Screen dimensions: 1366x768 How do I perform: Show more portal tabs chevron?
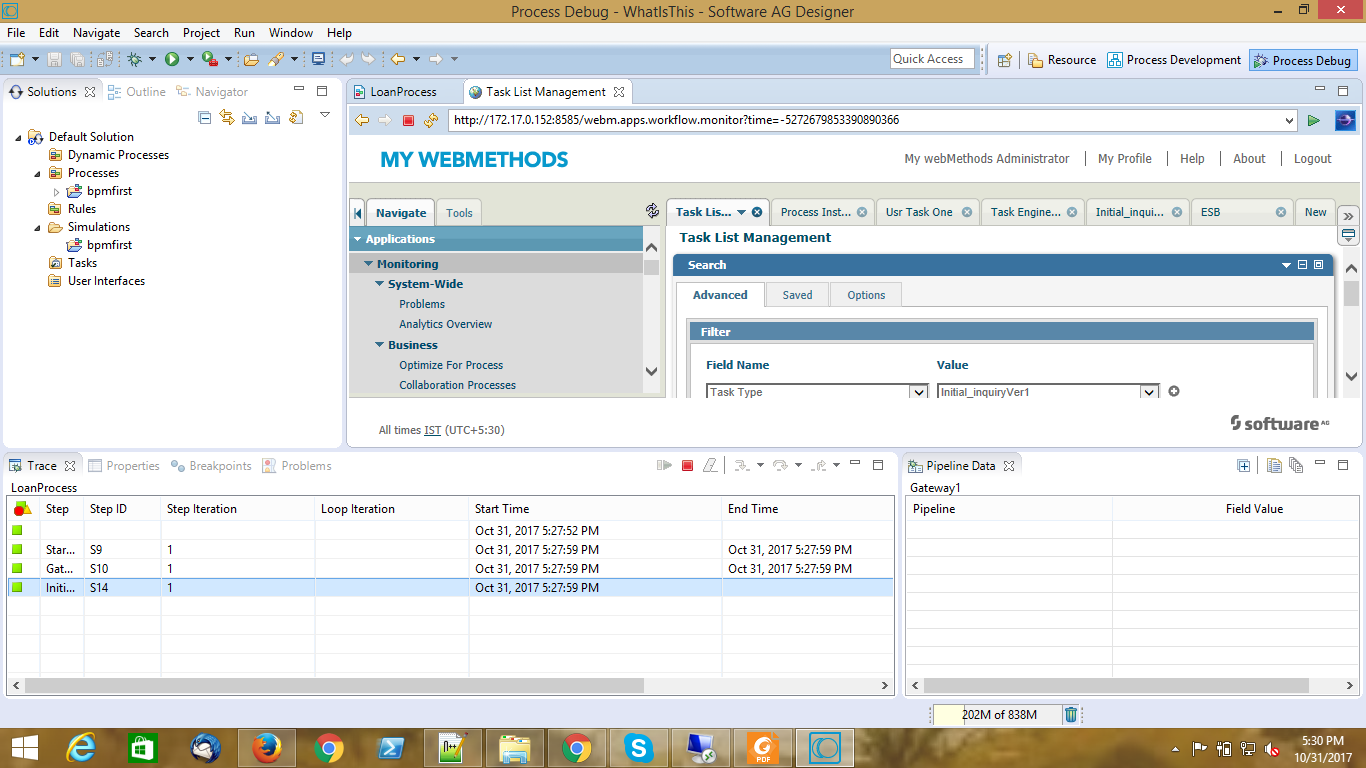coord(1348,215)
